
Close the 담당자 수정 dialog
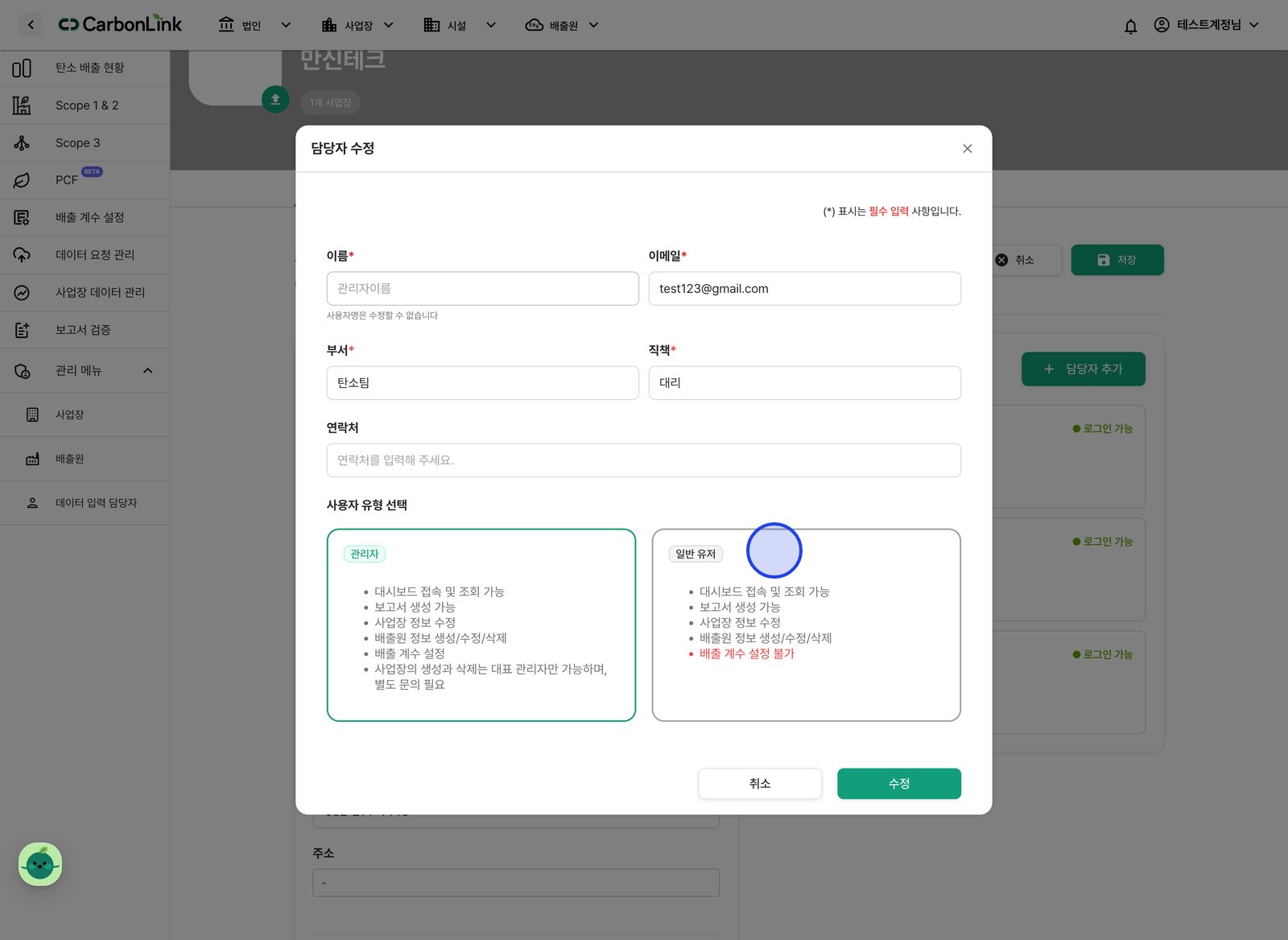click(x=968, y=149)
